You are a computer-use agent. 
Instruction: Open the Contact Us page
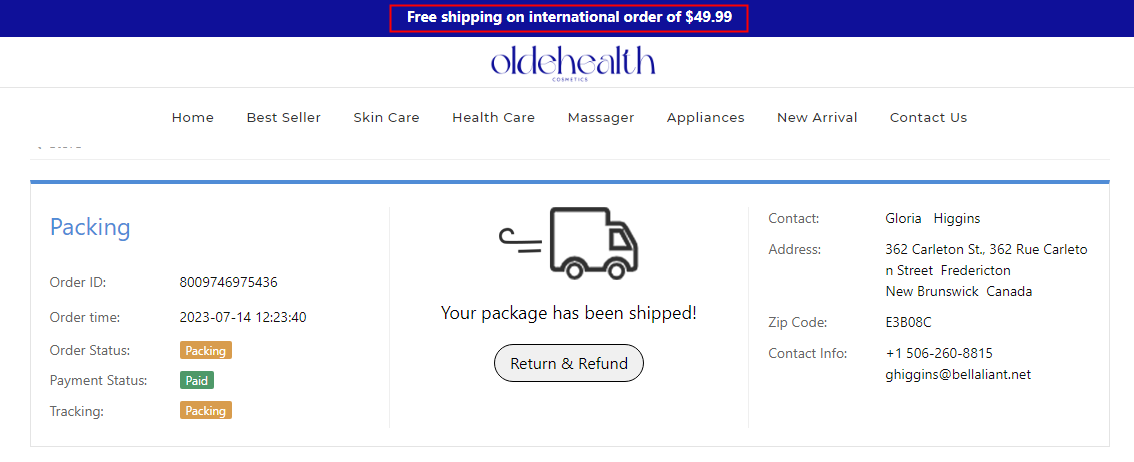(x=928, y=118)
